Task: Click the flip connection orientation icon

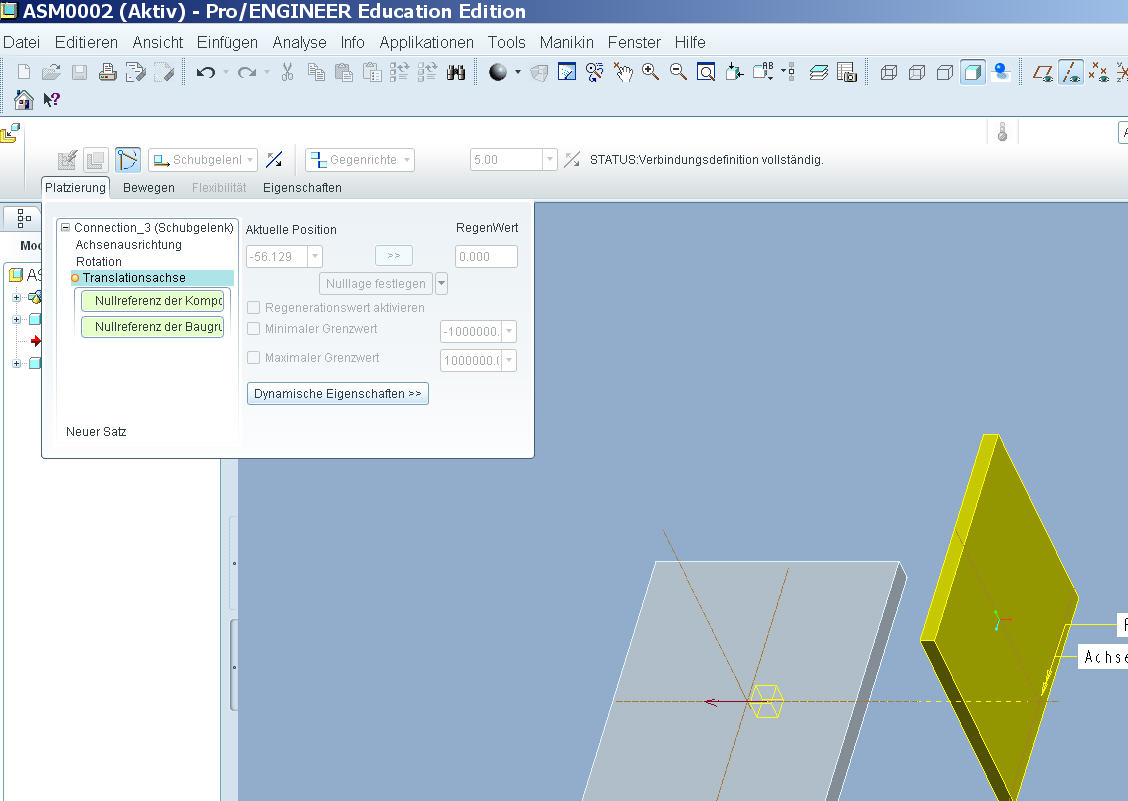Action: point(274,160)
